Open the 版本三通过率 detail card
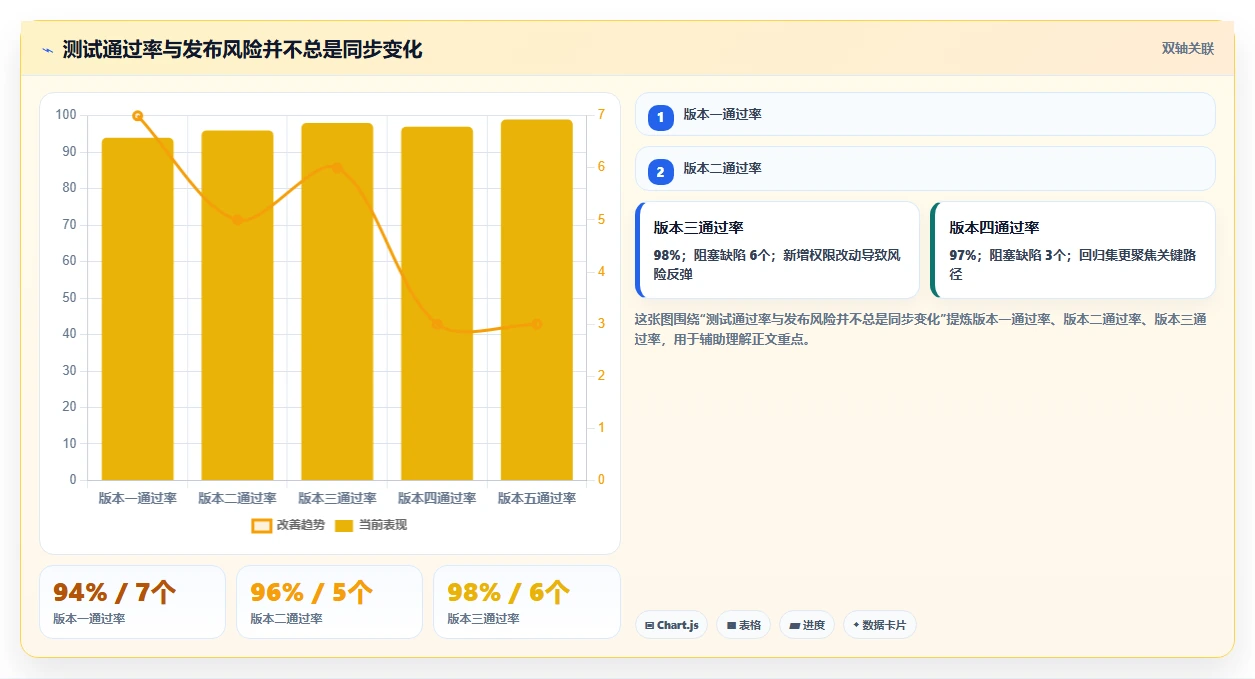 coord(777,250)
